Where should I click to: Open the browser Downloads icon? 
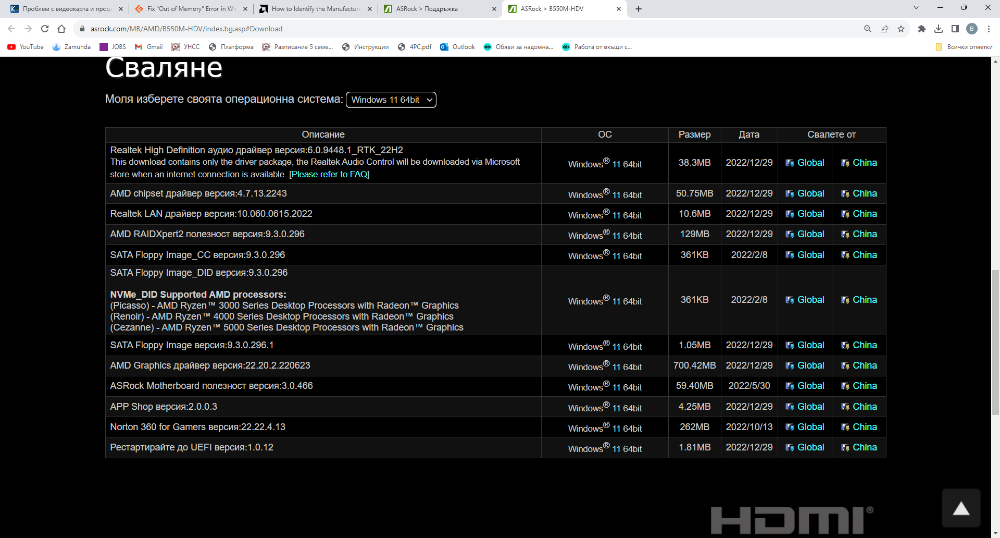coord(938,29)
